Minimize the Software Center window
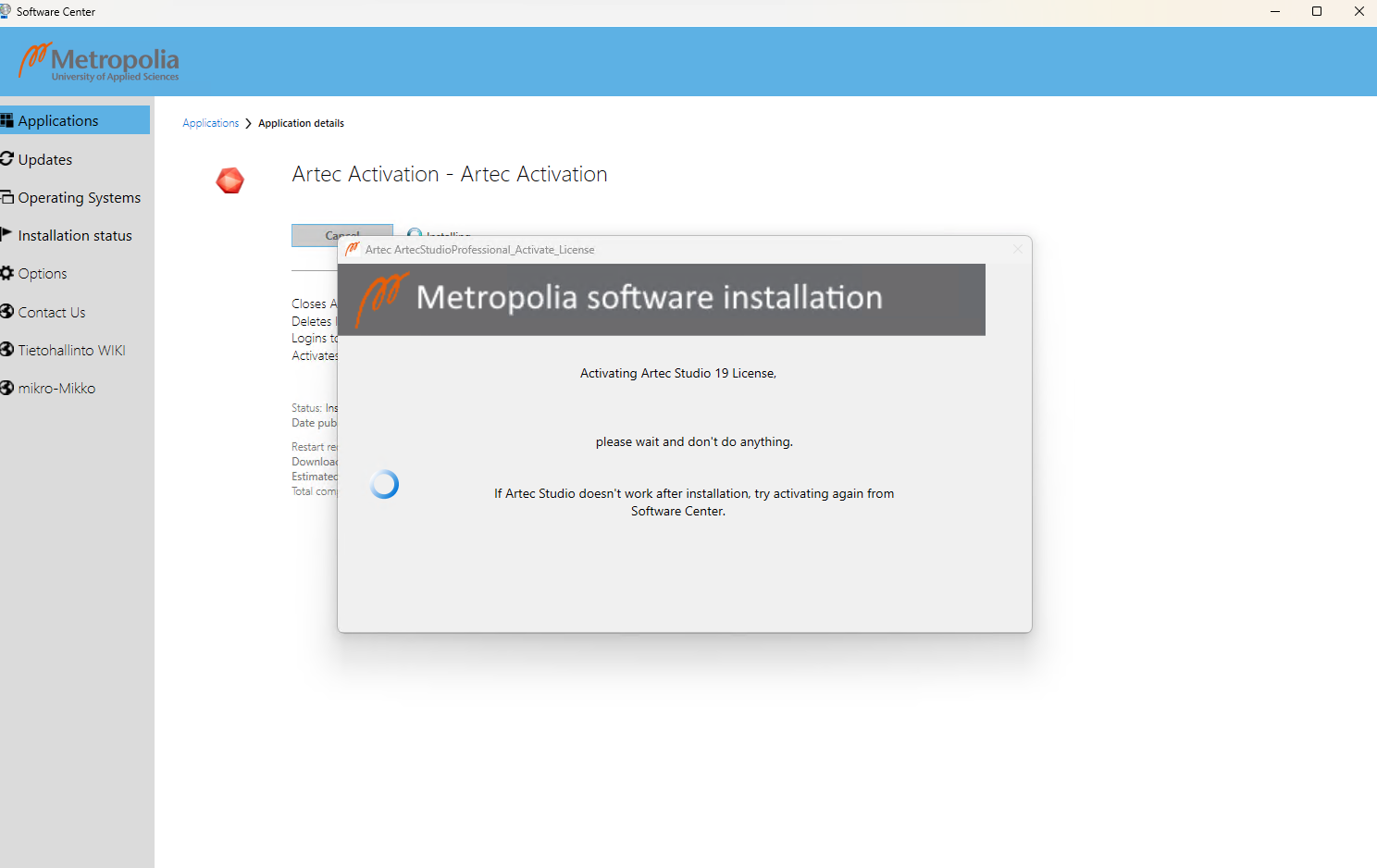The image size is (1377, 868). 1275,11
